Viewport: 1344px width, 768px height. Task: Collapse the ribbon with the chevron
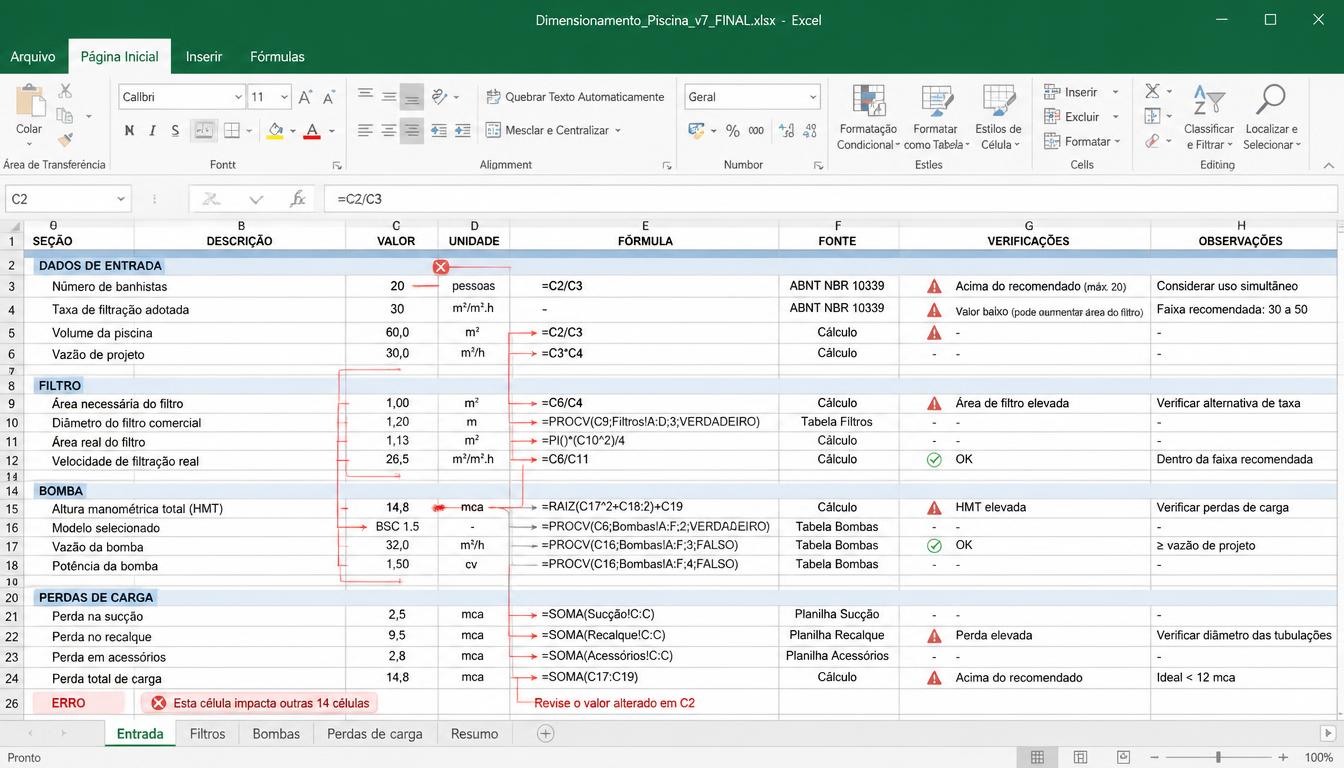[x=1328, y=165]
